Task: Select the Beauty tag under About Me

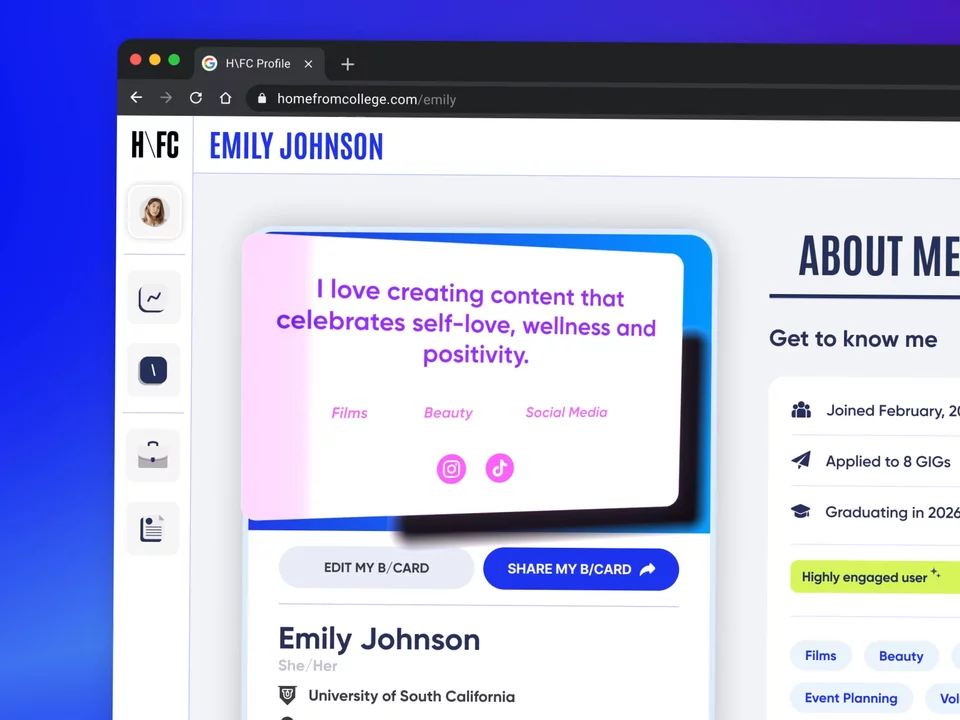Action: point(901,656)
